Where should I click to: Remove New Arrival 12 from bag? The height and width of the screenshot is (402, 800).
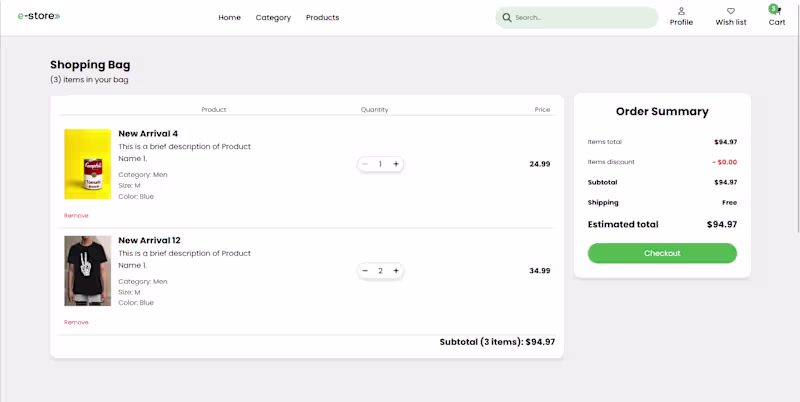point(76,322)
